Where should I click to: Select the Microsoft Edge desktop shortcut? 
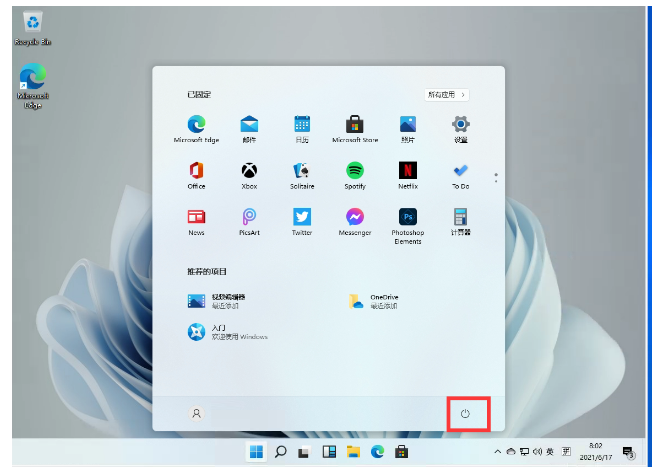pyautogui.click(x=32, y=86)
